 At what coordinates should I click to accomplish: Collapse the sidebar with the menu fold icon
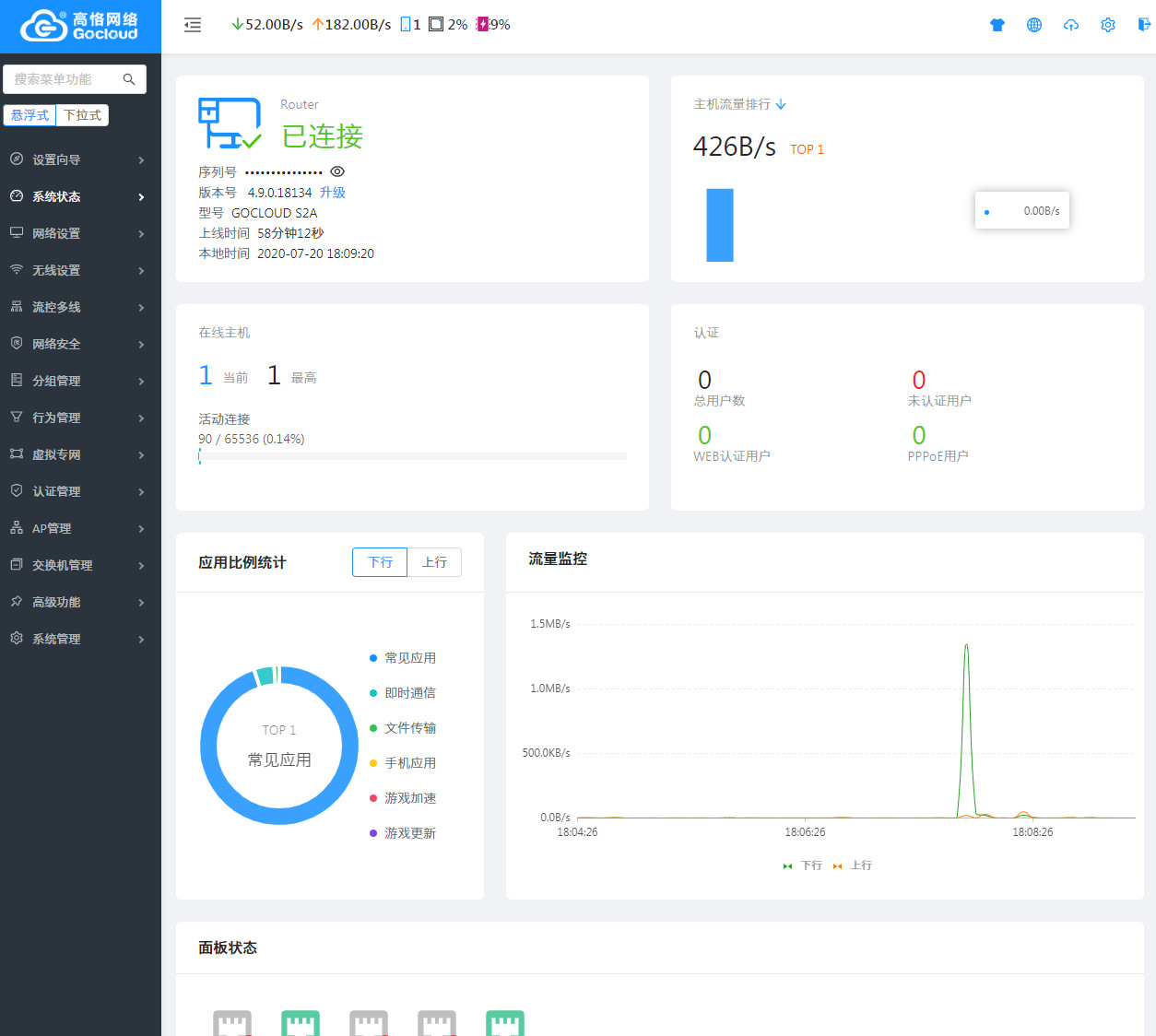pos(193,25)
